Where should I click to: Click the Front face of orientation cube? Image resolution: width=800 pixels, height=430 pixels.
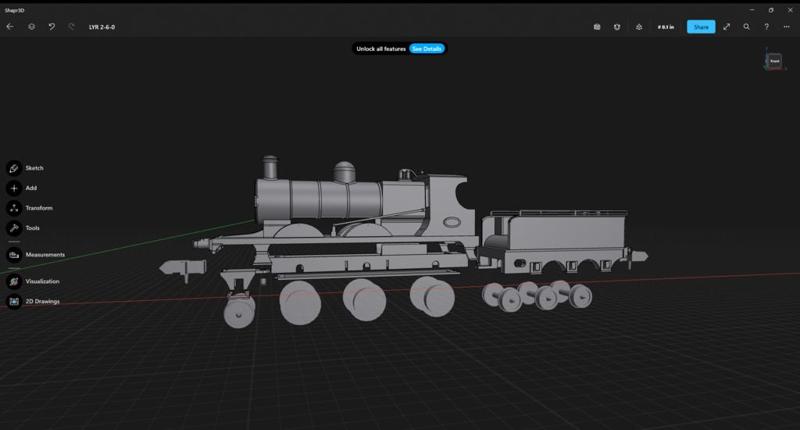(774, 61)
